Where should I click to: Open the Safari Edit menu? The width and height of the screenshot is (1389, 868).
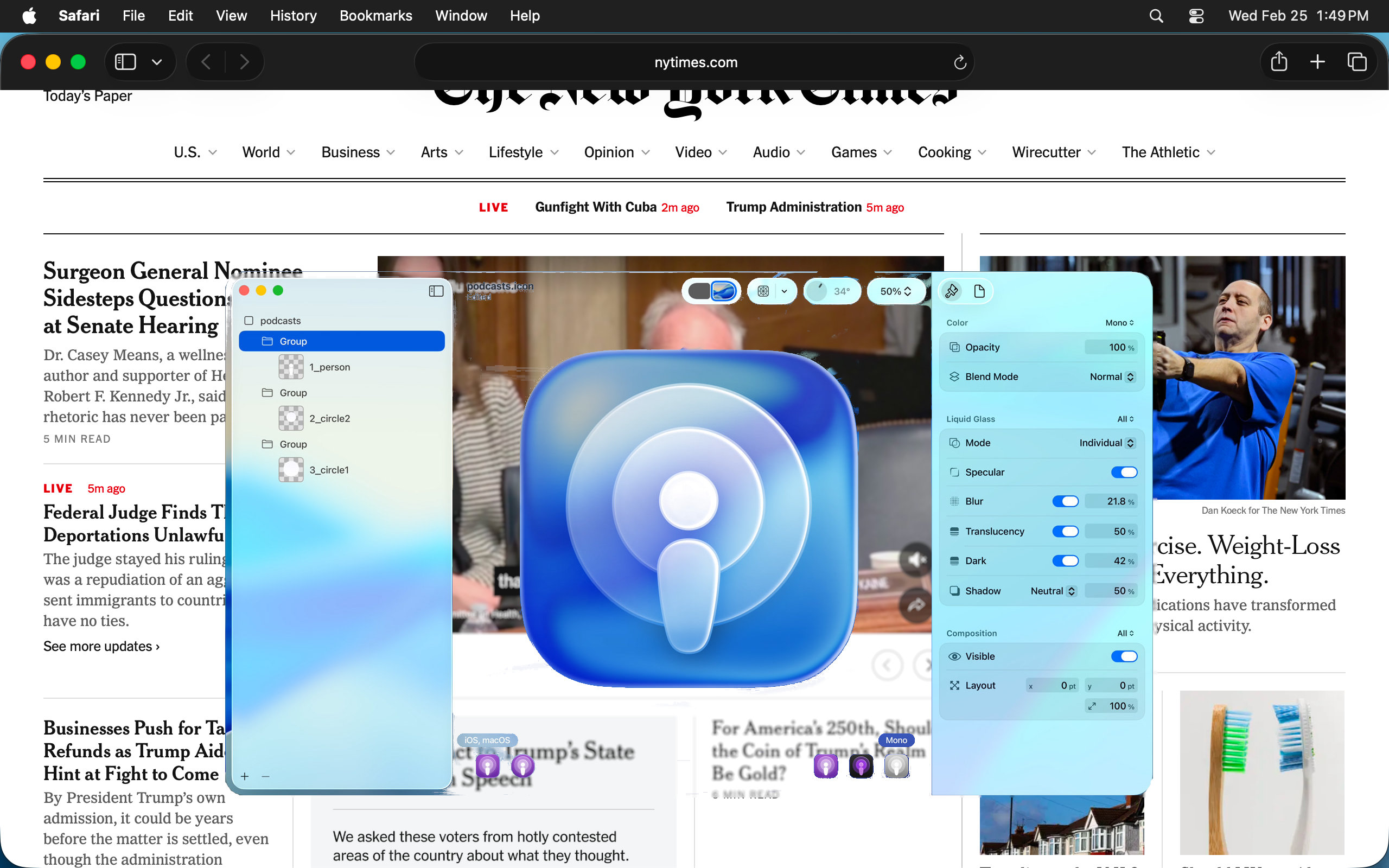pyautogui.click(x=180, y=16)
